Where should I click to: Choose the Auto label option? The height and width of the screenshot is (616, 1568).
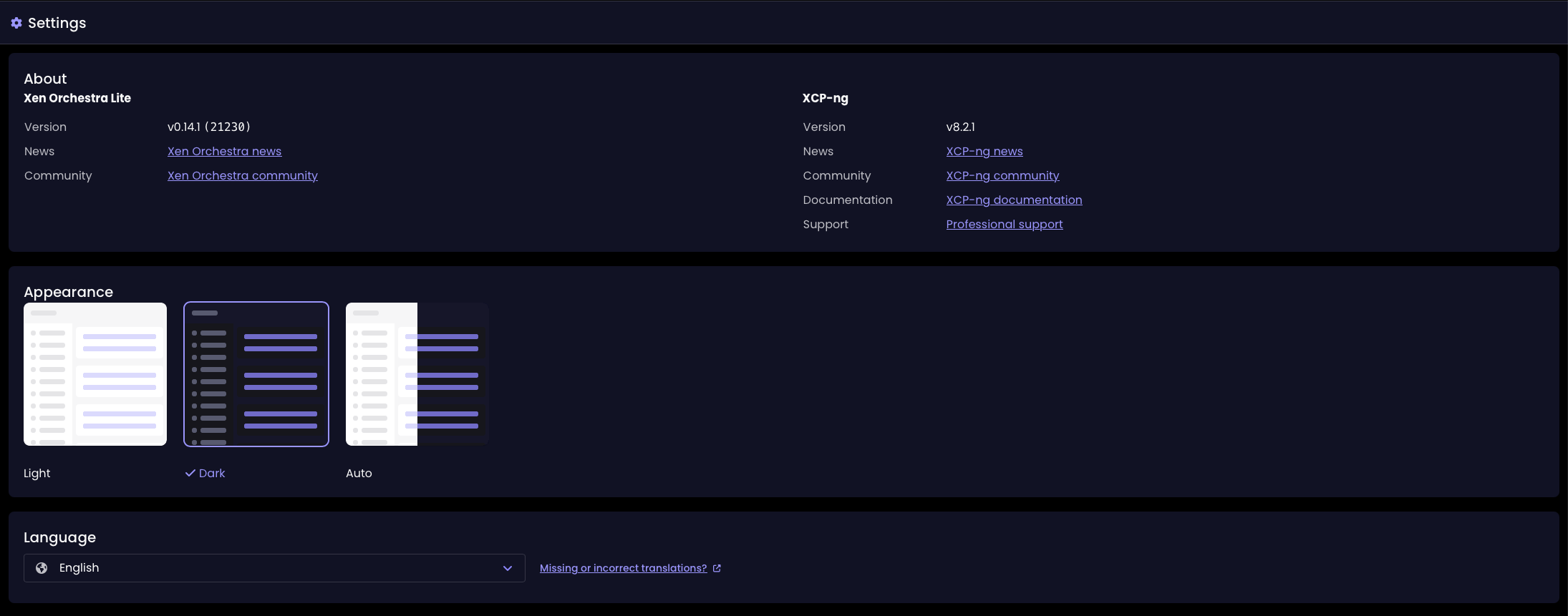pos(359,473)
